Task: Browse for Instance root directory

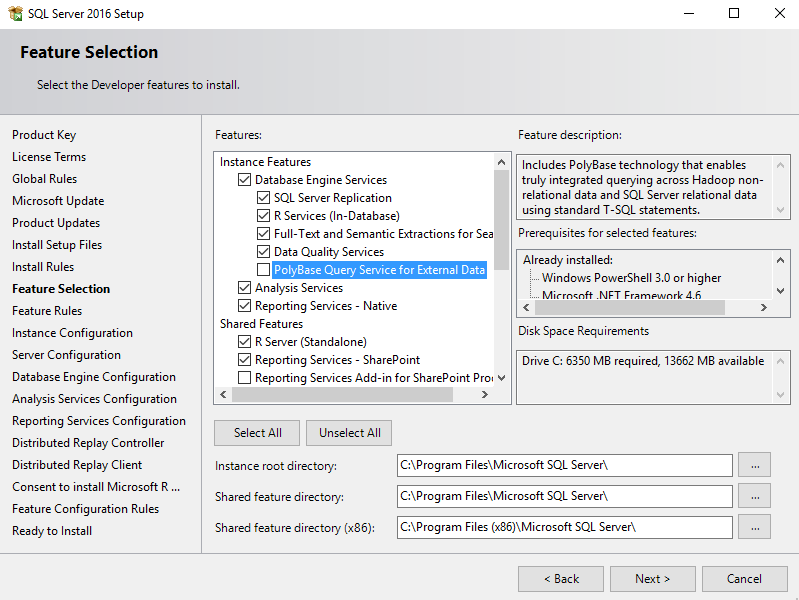Action: tap(755, 465)
